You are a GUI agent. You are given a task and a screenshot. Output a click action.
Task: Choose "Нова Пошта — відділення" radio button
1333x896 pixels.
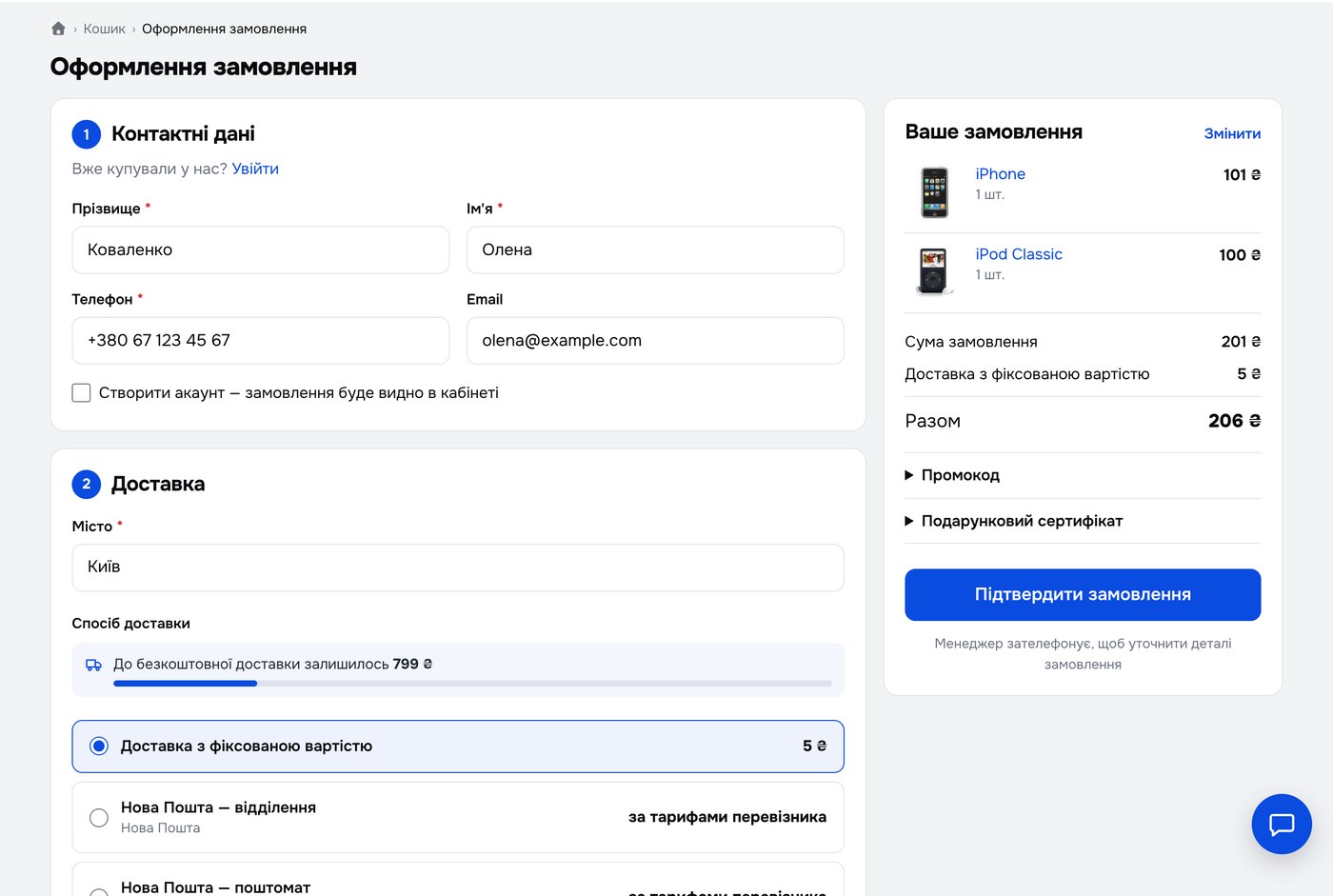(x=98, y=817)
